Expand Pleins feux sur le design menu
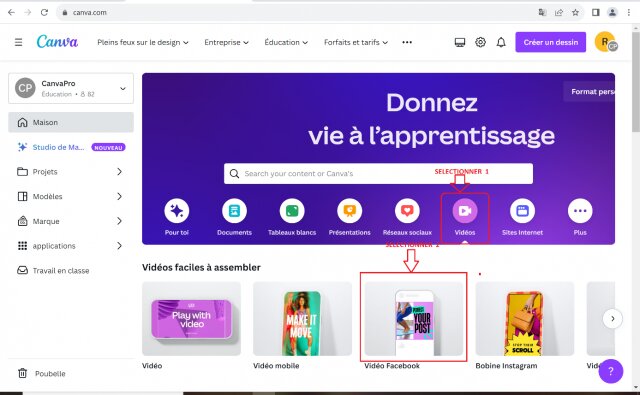Image resolution: width=640 pixels, height=395 pixels. (x=143, y=42)
